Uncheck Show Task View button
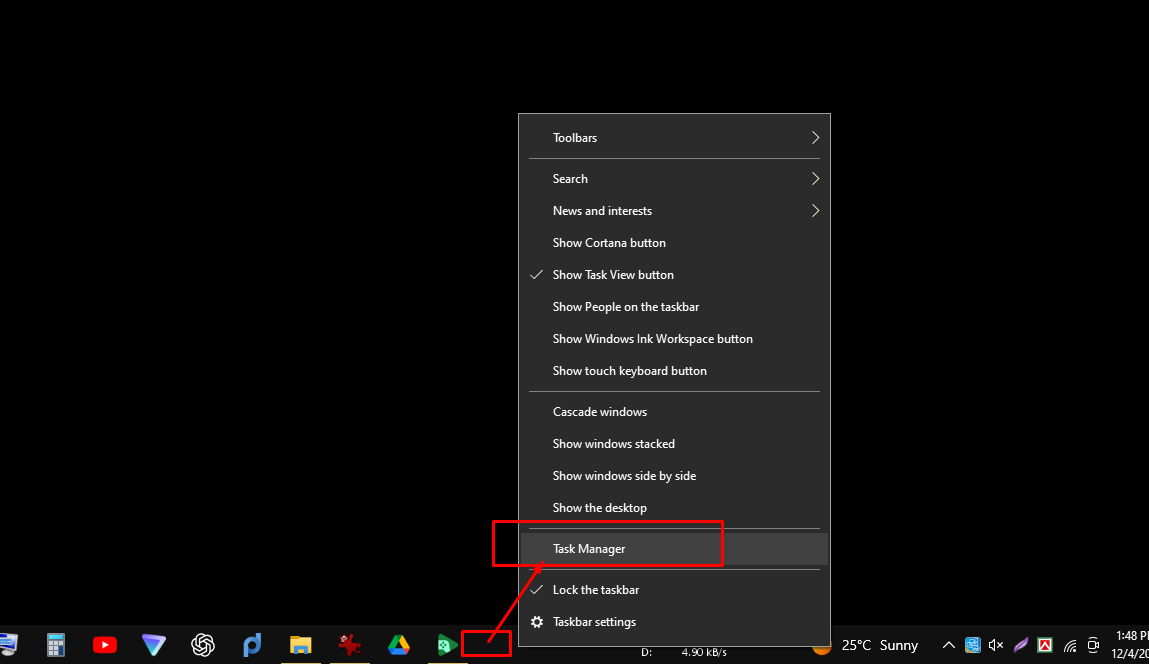The height and width of the screenshot is (664, 1149). 613,274
